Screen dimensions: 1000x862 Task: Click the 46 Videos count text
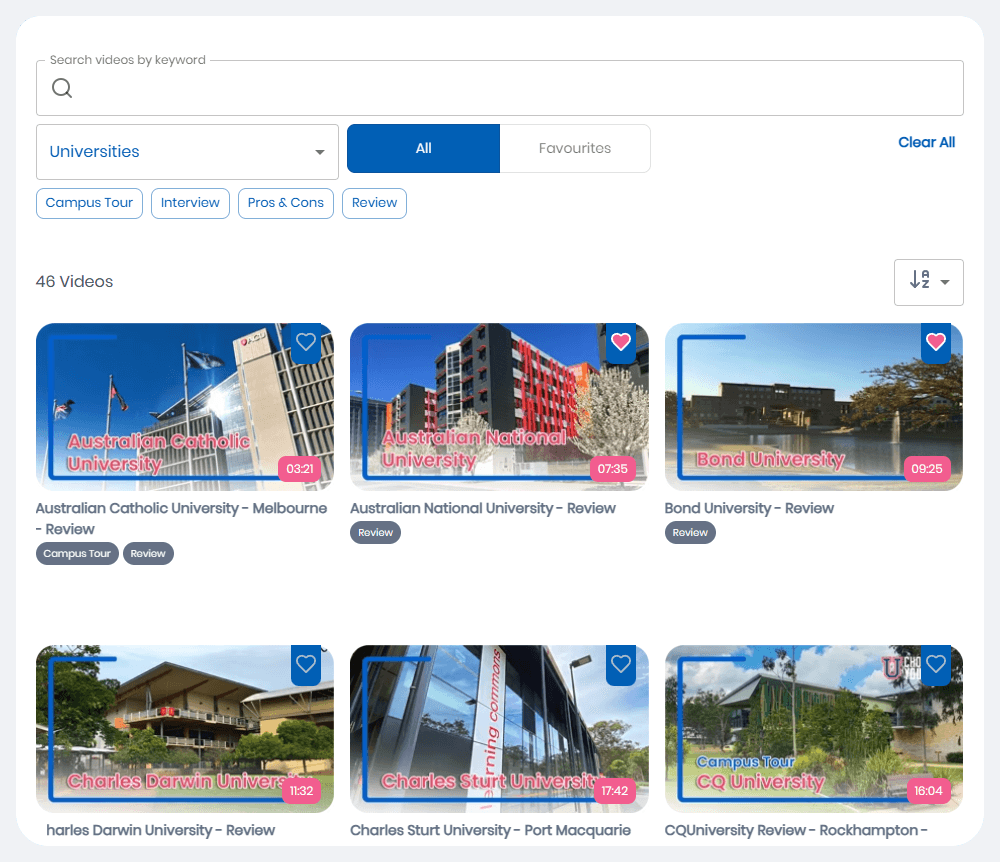[75, 282]
